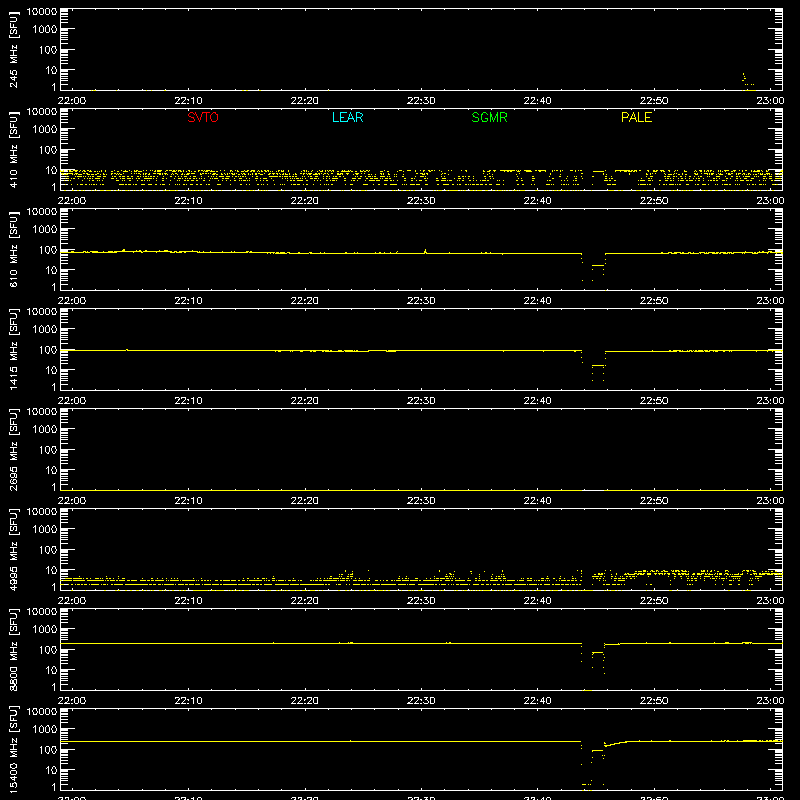This screenshot has height=800, width=800.
Task: Click the green SGMR station label
Action: (x=489, y=117)
